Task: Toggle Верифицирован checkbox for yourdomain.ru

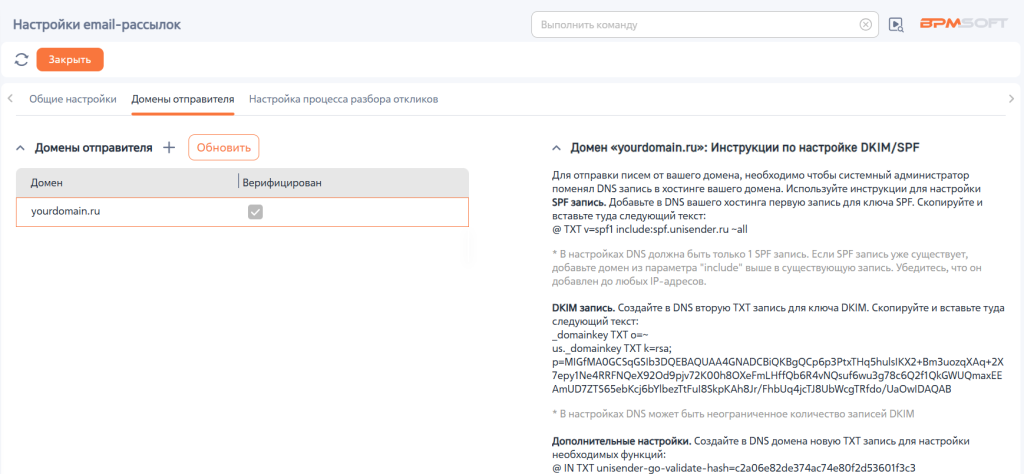Action: tap(255, 212)
